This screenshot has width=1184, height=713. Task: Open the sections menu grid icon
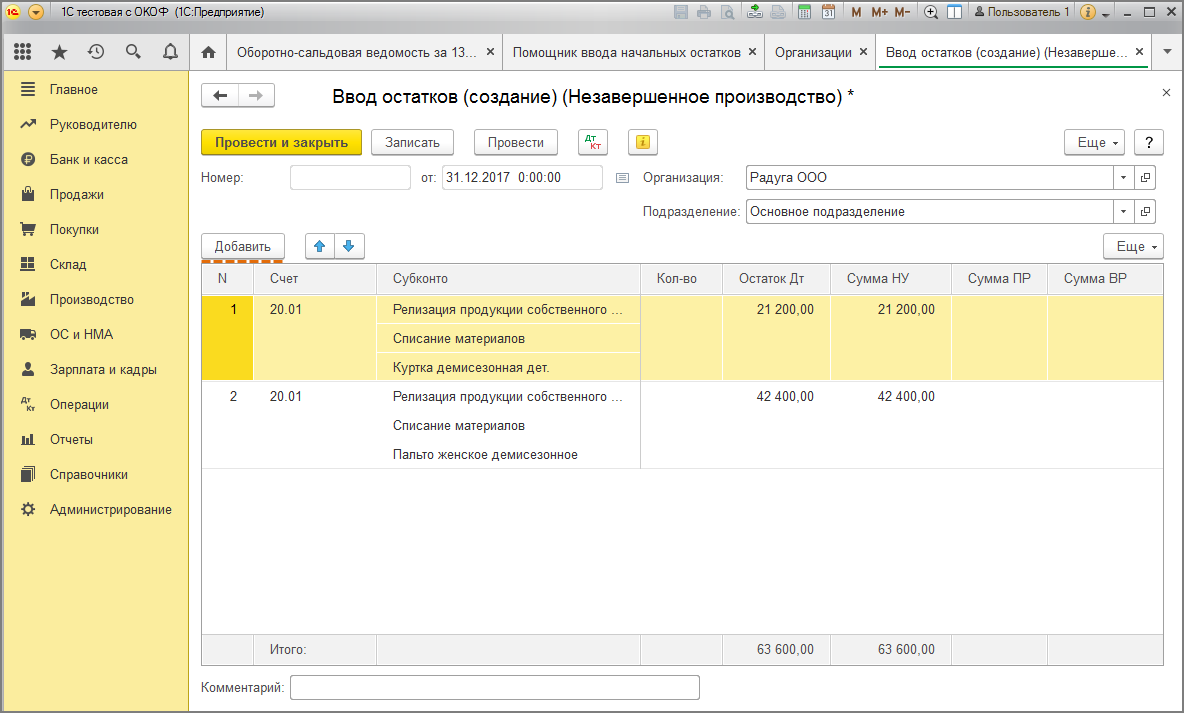22,52
